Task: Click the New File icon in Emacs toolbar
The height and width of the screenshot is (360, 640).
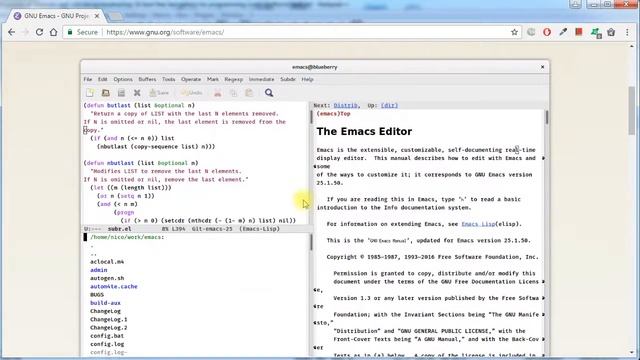Action: coord(90,93)
